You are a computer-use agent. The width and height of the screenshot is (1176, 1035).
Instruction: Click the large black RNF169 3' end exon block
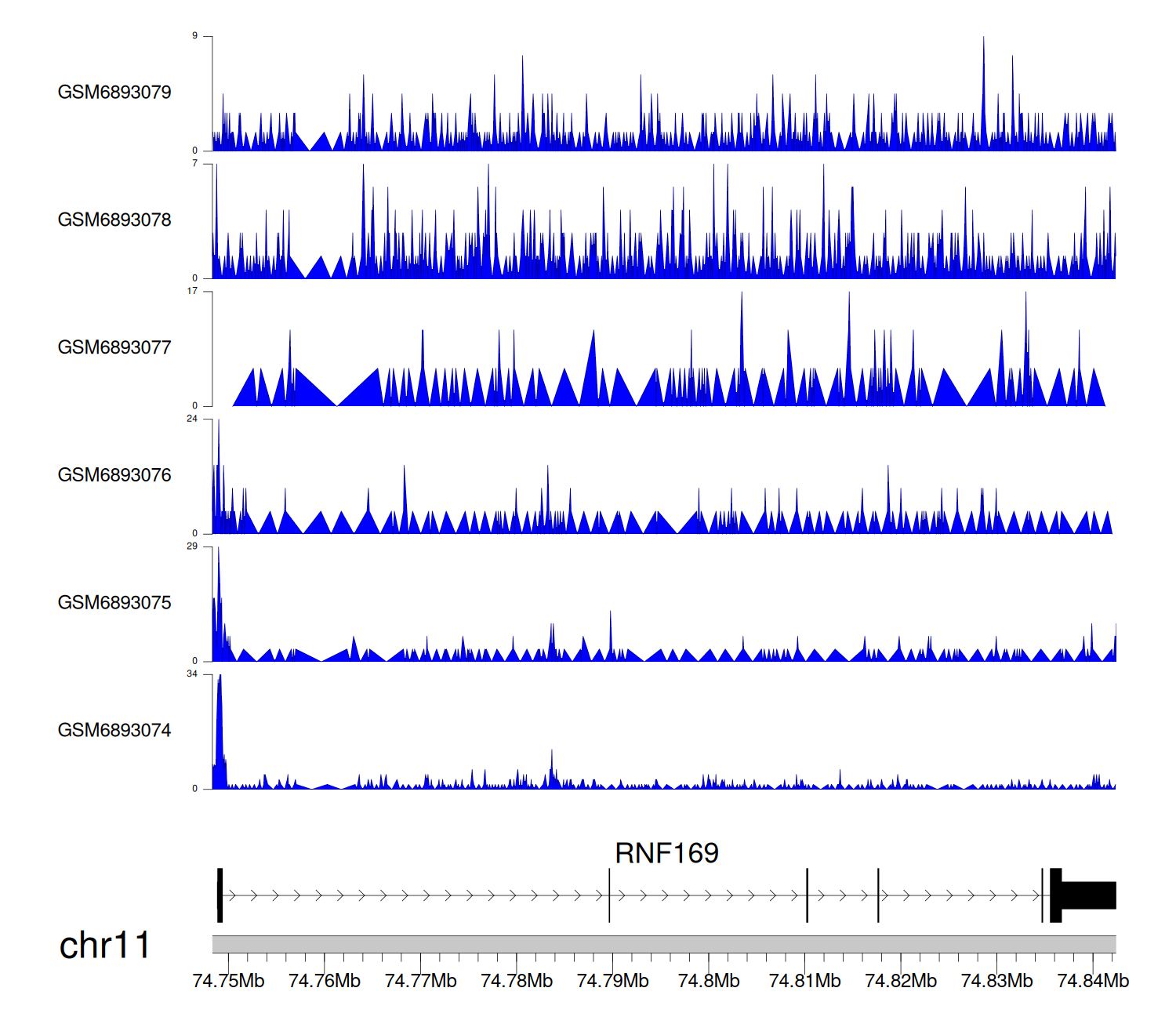pos(1087,895)
